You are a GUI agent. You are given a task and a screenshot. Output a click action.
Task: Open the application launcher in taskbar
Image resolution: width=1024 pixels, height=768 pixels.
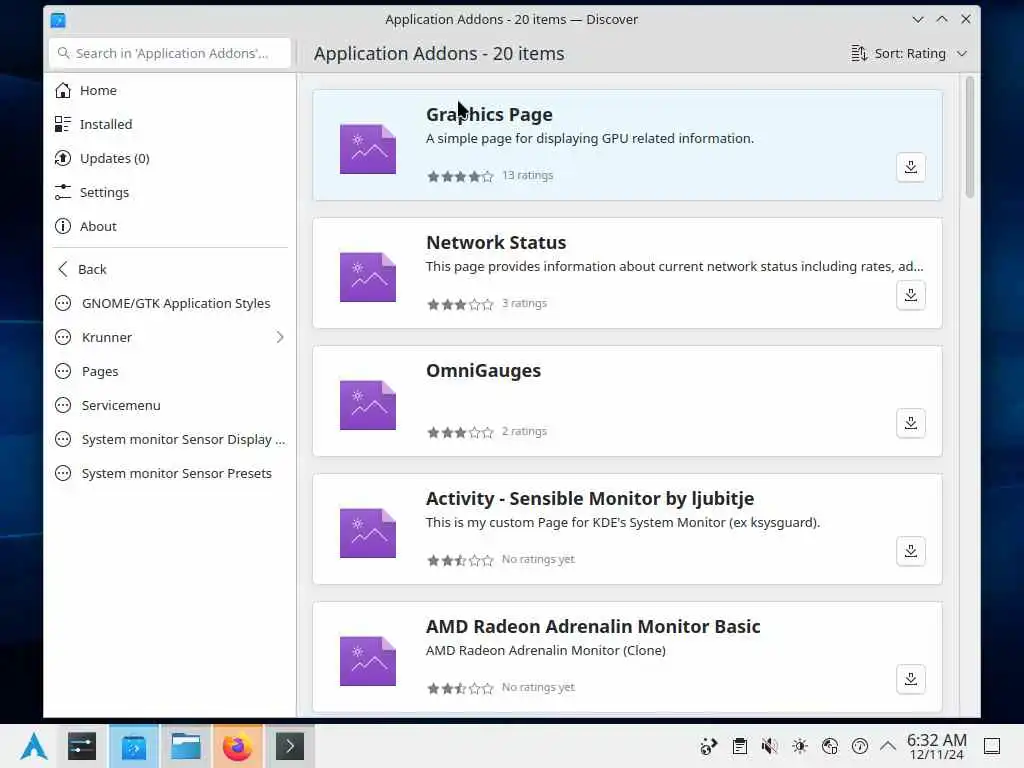point(33,746)
